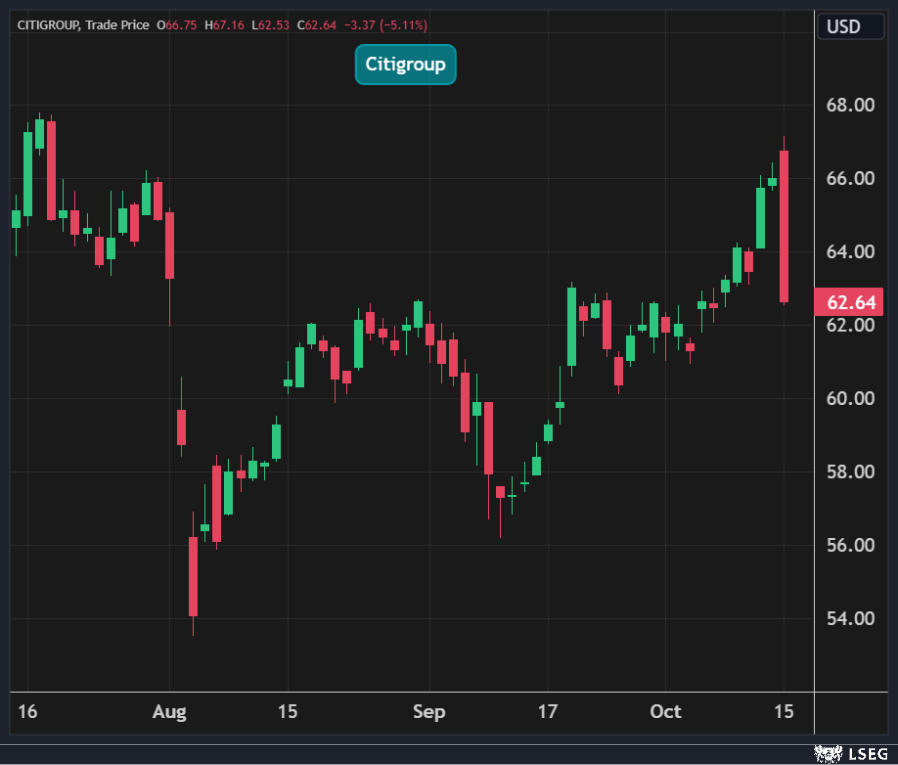
Task: Click 56.00 on the price axis
Action: [850, 545]
